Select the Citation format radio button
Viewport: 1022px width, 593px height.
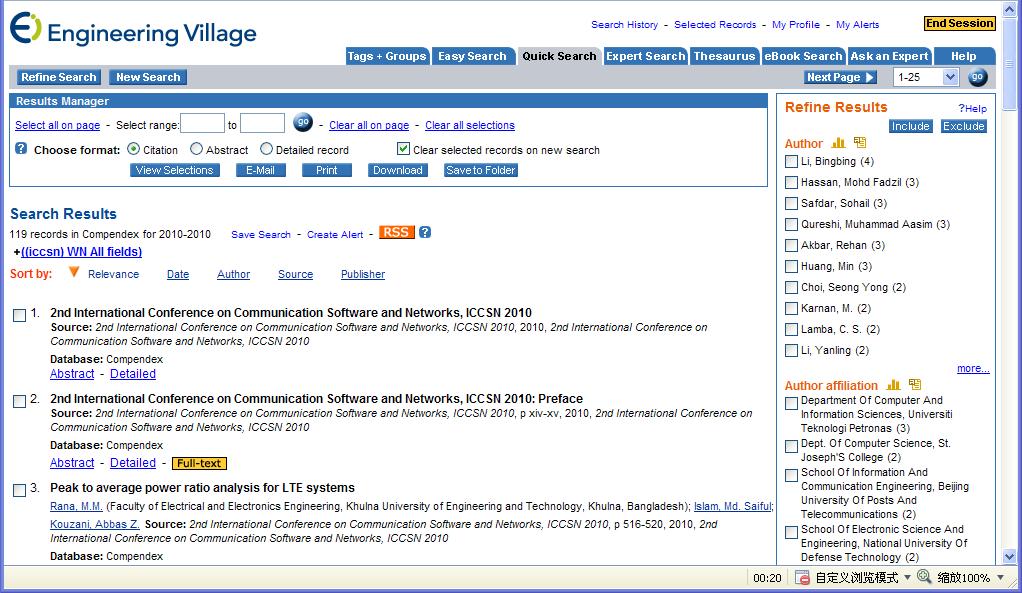[134, 149]
